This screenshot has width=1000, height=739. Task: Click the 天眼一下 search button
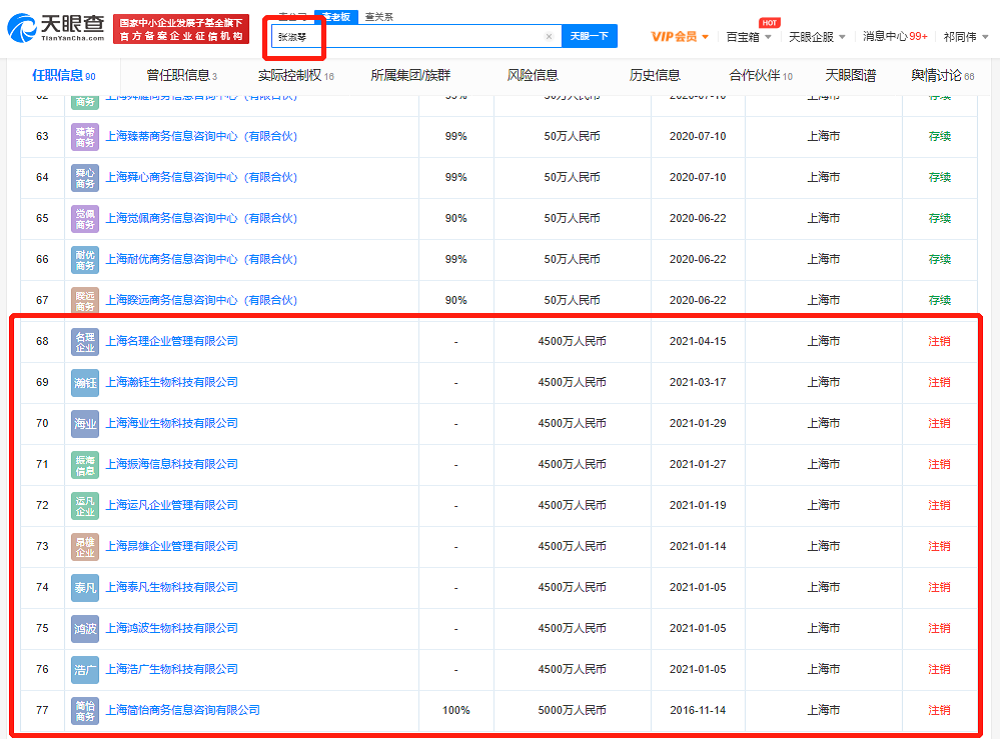590,35
